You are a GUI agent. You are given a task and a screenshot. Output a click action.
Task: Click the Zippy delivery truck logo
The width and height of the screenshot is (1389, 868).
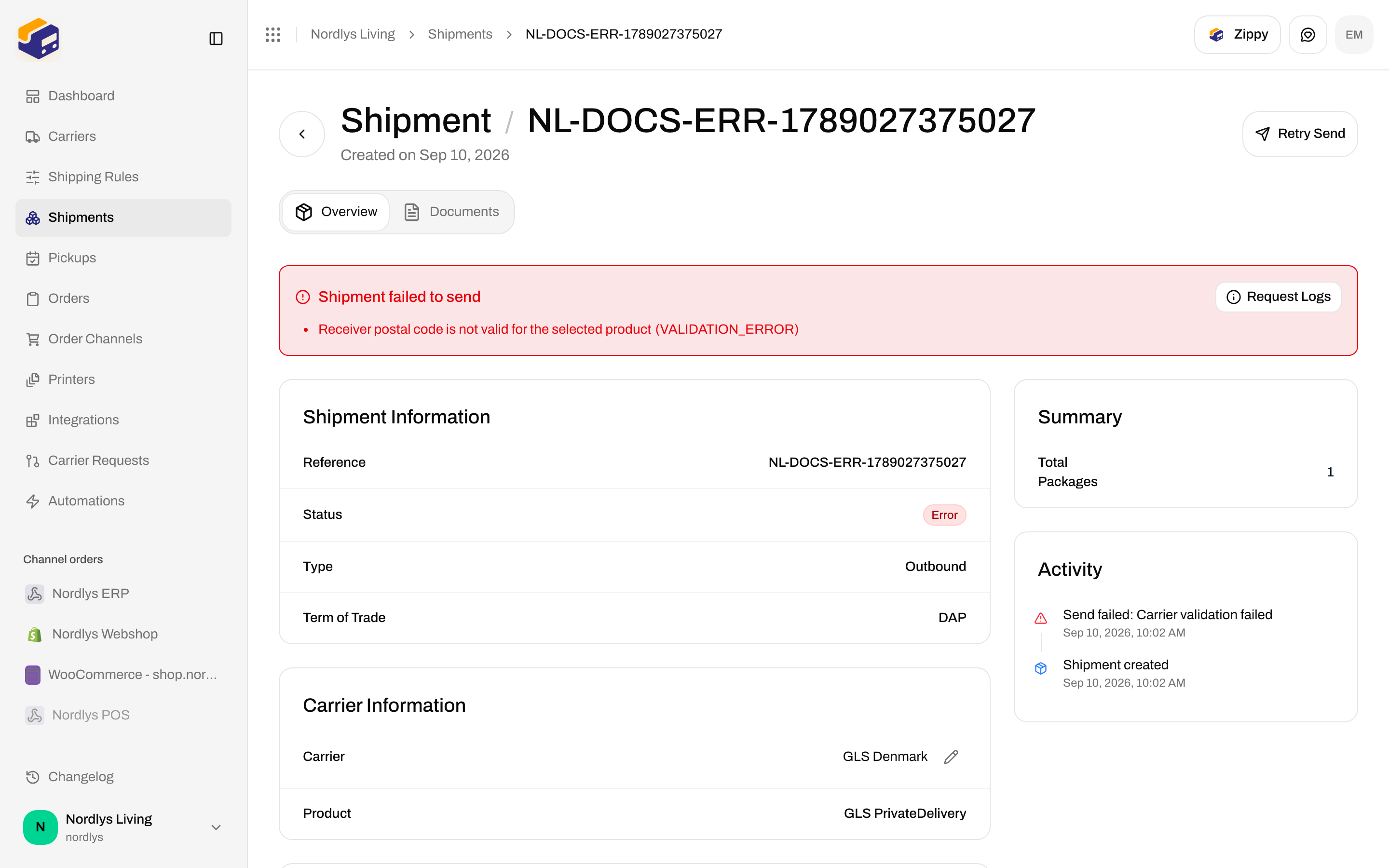tap(39, 39)
